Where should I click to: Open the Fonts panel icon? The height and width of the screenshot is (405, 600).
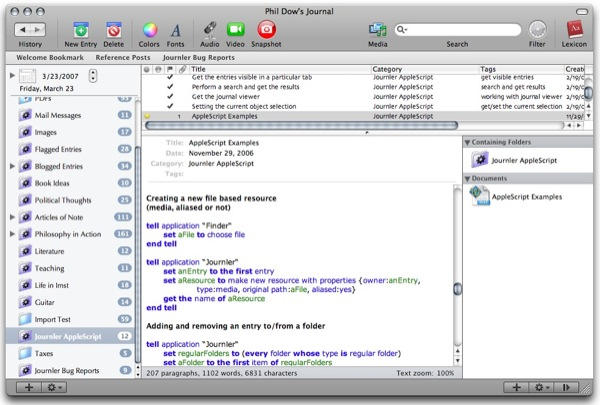click(175, 31)
